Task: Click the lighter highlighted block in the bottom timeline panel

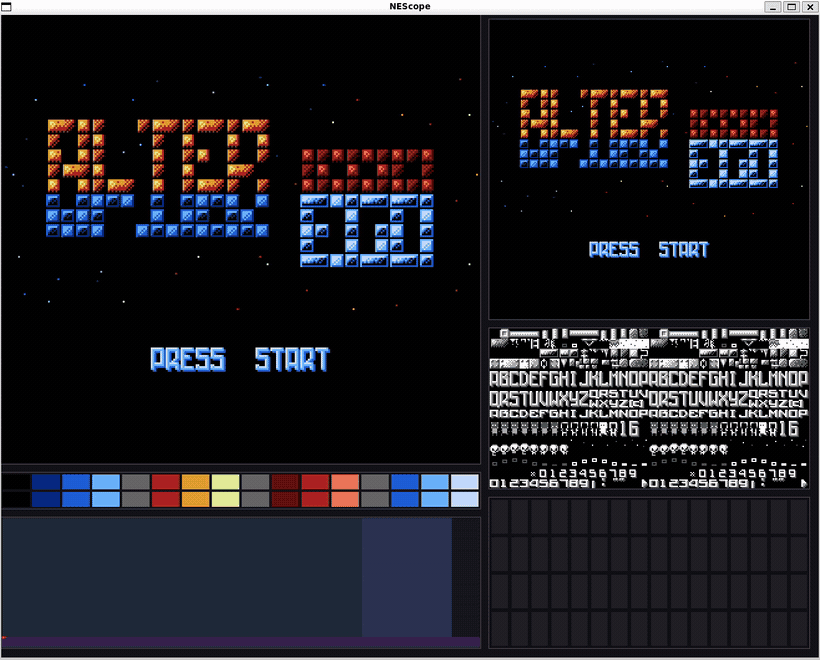Action: click(407, 577)
